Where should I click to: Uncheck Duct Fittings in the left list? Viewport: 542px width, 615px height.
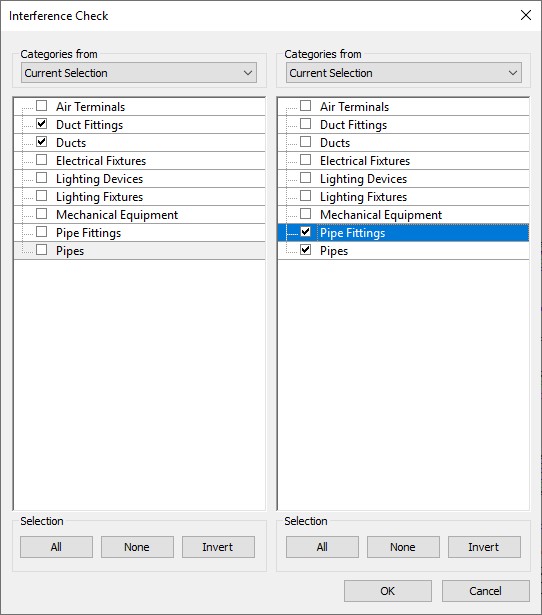(42, 124)
